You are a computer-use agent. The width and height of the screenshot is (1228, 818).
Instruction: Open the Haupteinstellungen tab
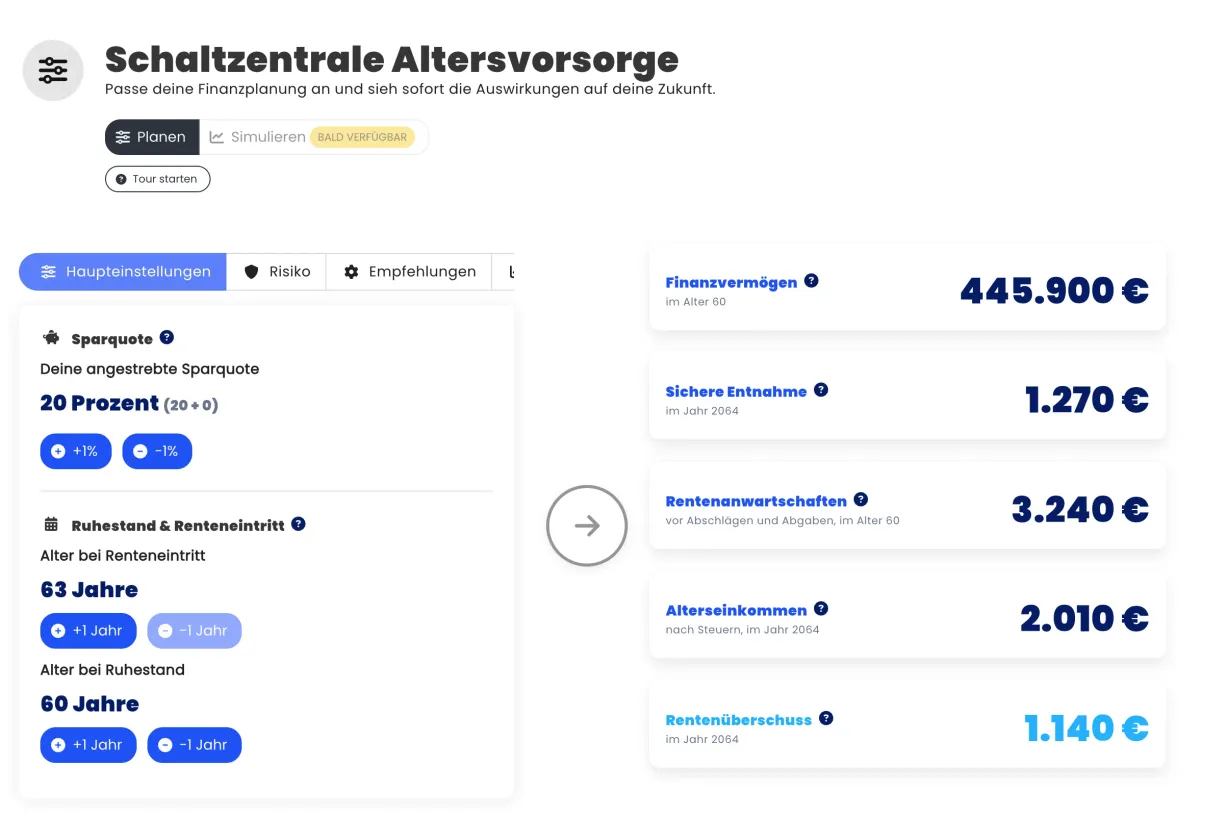coord(122,271)
